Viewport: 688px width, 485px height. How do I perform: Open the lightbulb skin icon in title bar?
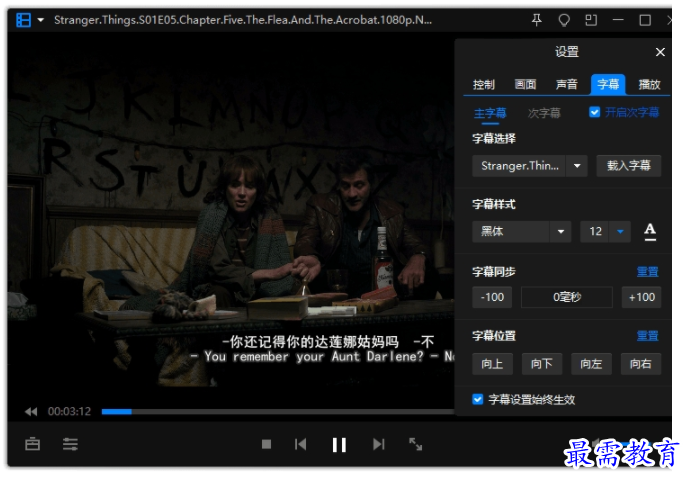(x=564, y=20)
